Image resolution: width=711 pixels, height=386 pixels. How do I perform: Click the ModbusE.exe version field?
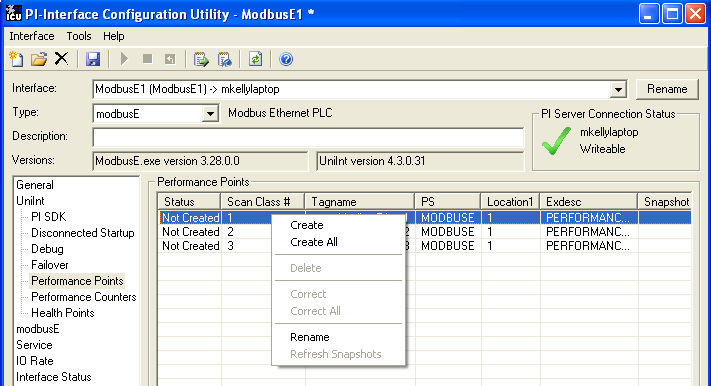click(x=200, y=161)
